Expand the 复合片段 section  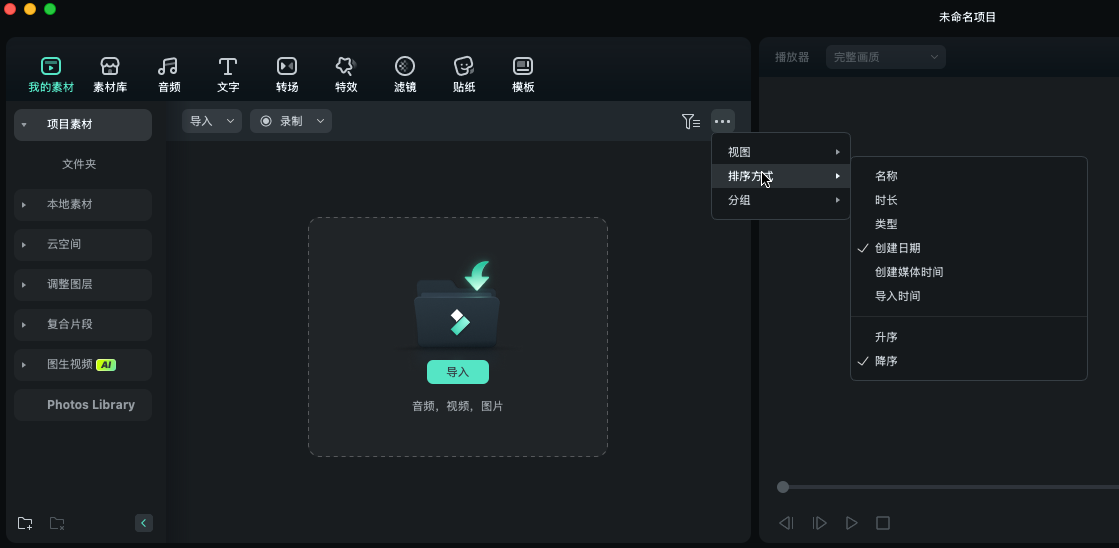24,325
